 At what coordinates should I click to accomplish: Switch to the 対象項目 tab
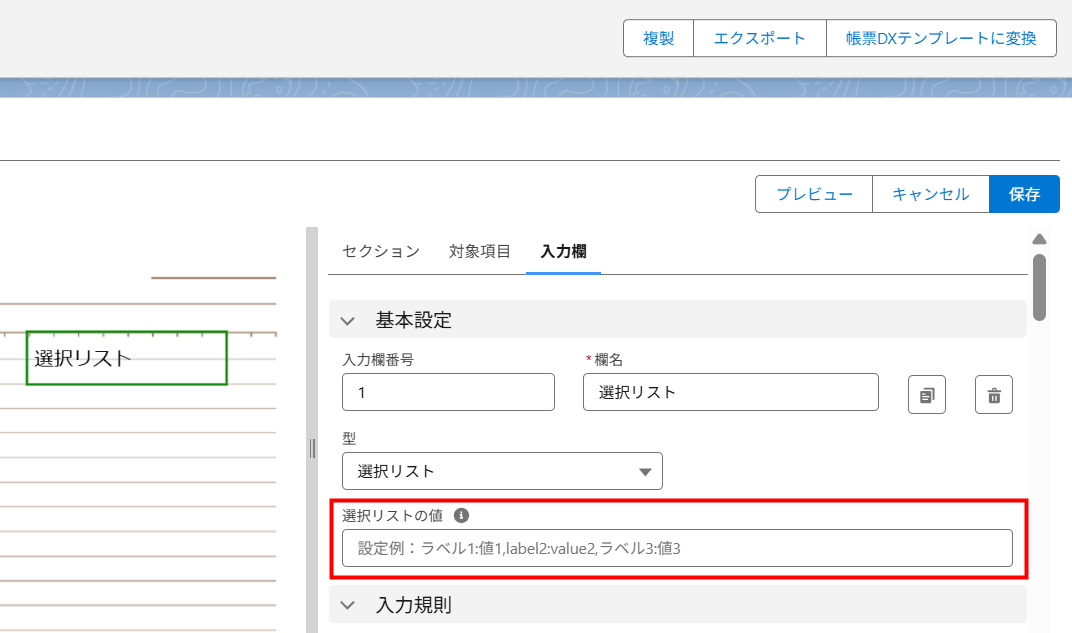[478, 252]
